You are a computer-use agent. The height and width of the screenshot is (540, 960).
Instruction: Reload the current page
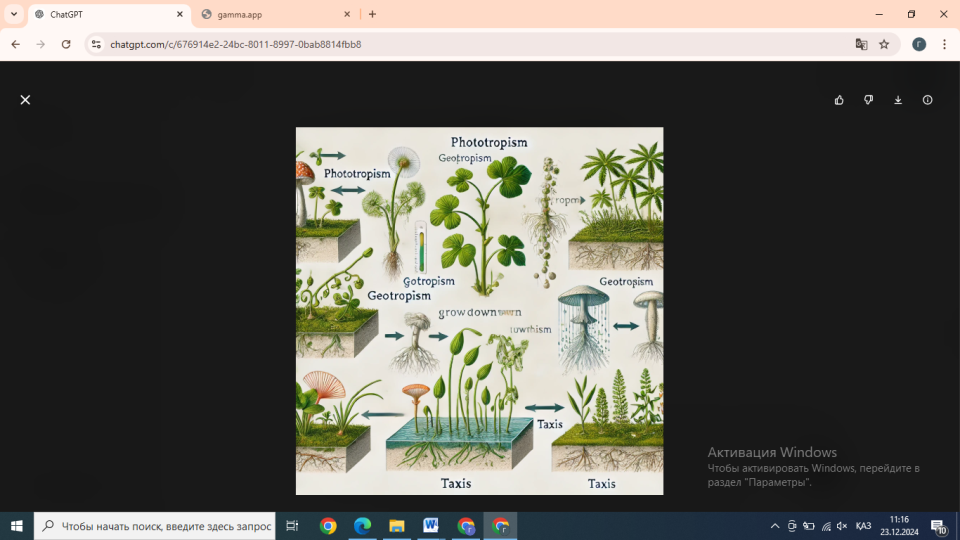coord(66,44)
